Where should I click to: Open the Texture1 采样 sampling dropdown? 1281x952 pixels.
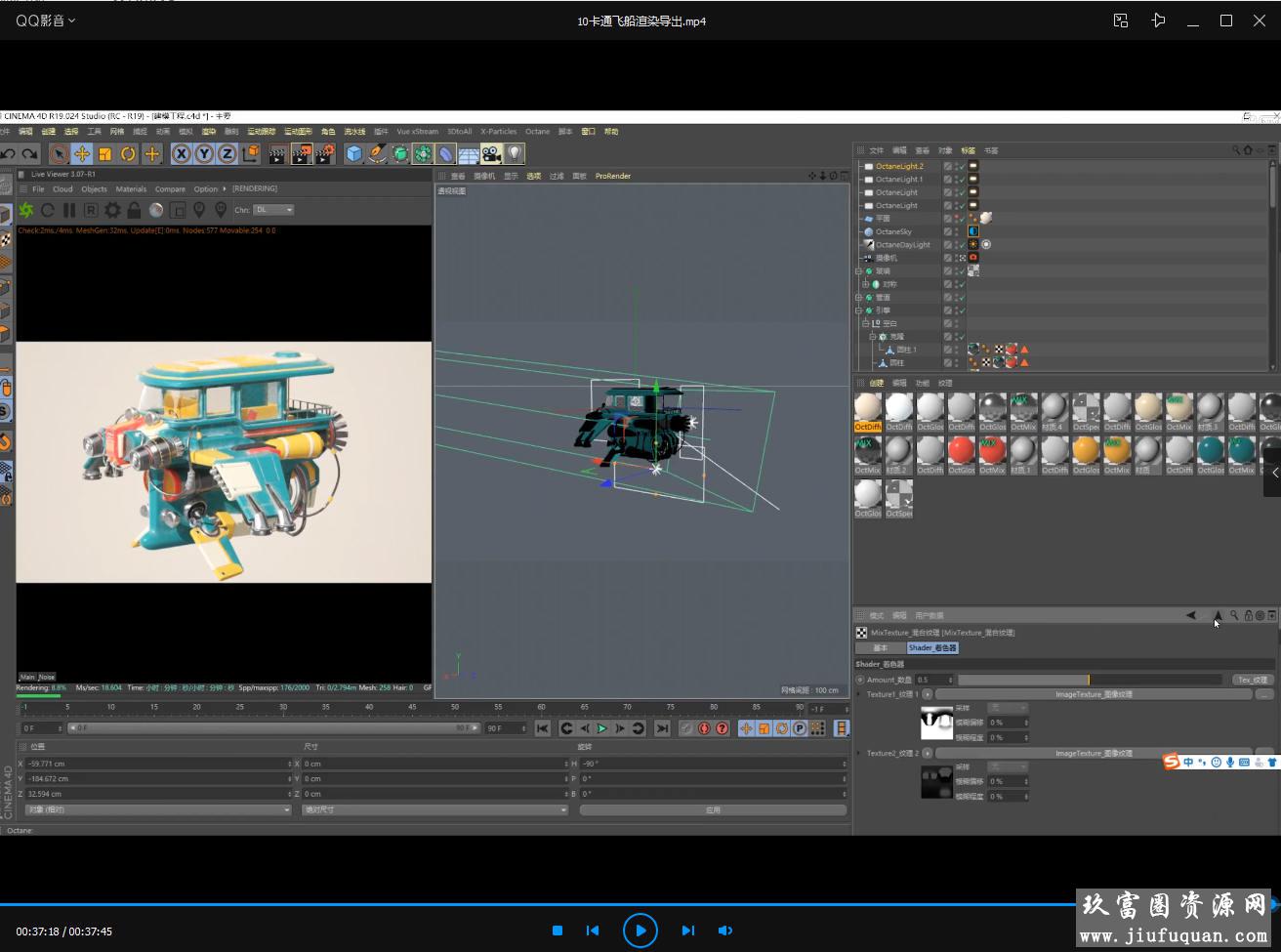[1009, 708]
